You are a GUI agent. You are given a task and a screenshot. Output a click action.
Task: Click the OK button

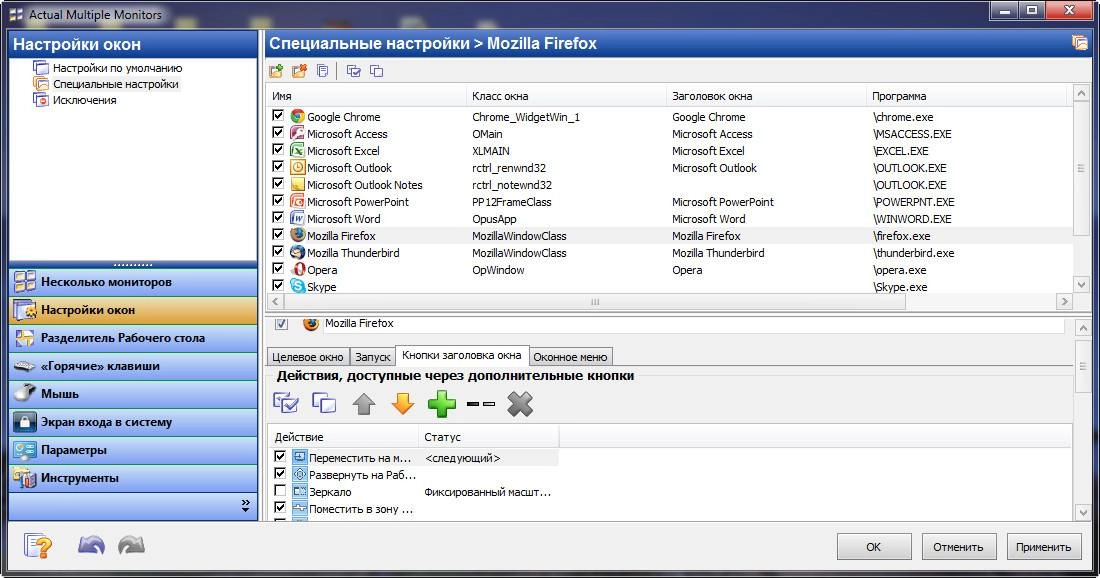pos(873,546)
